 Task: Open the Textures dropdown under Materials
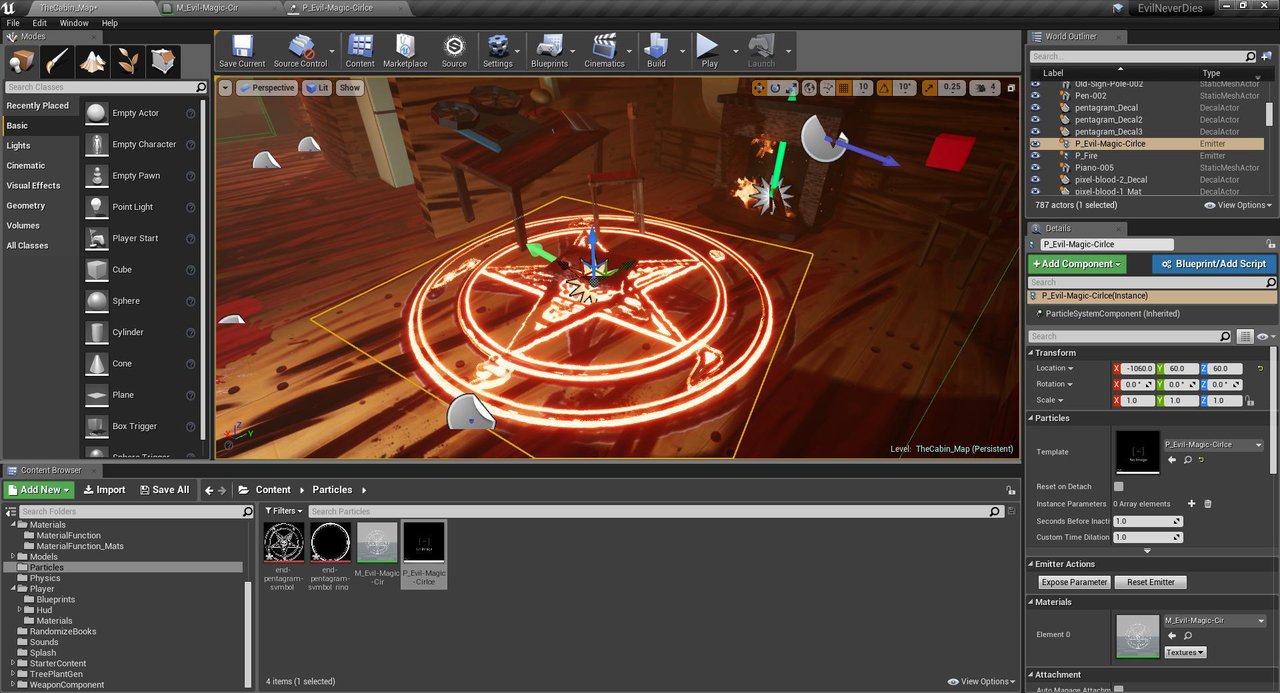tap(1185, 652)
